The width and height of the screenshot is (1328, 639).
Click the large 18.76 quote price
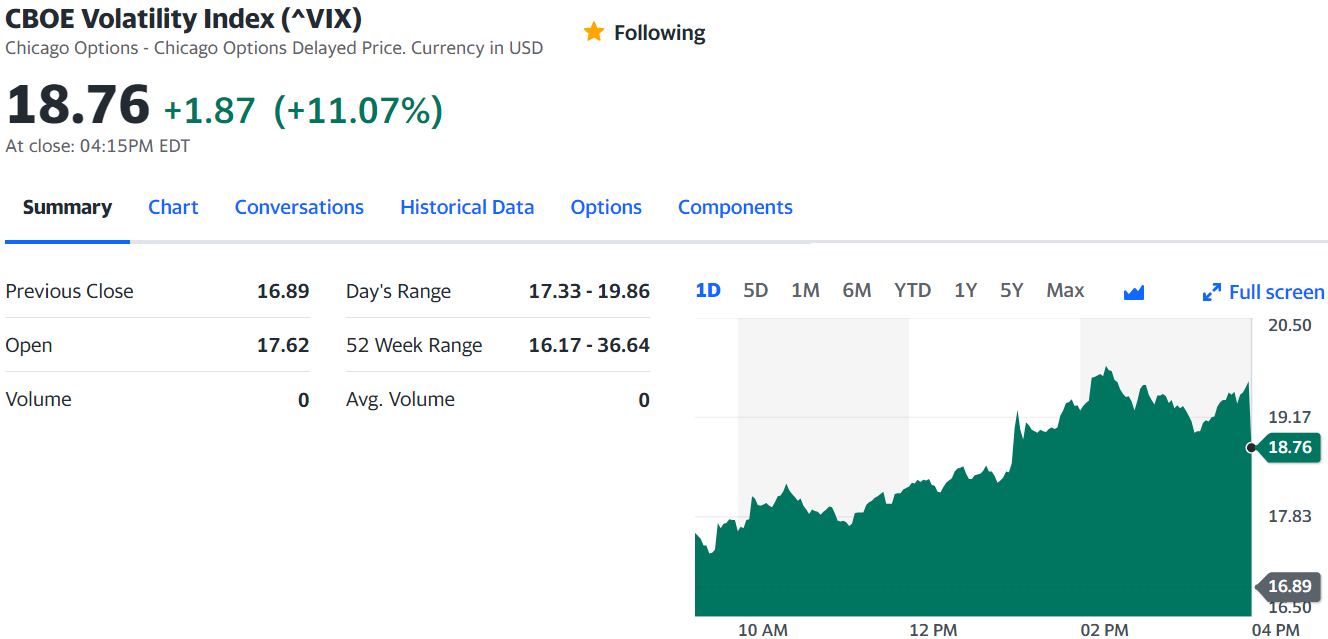[x=78, y=106]
